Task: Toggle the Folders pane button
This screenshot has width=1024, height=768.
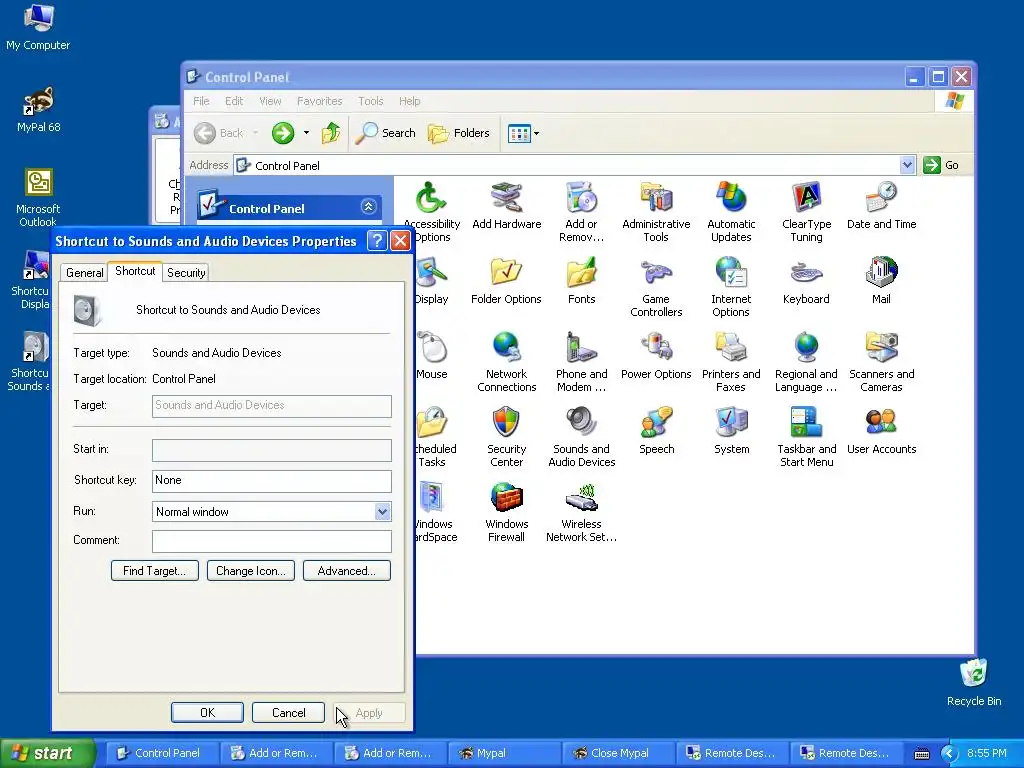Action: (x=459, y=133)
